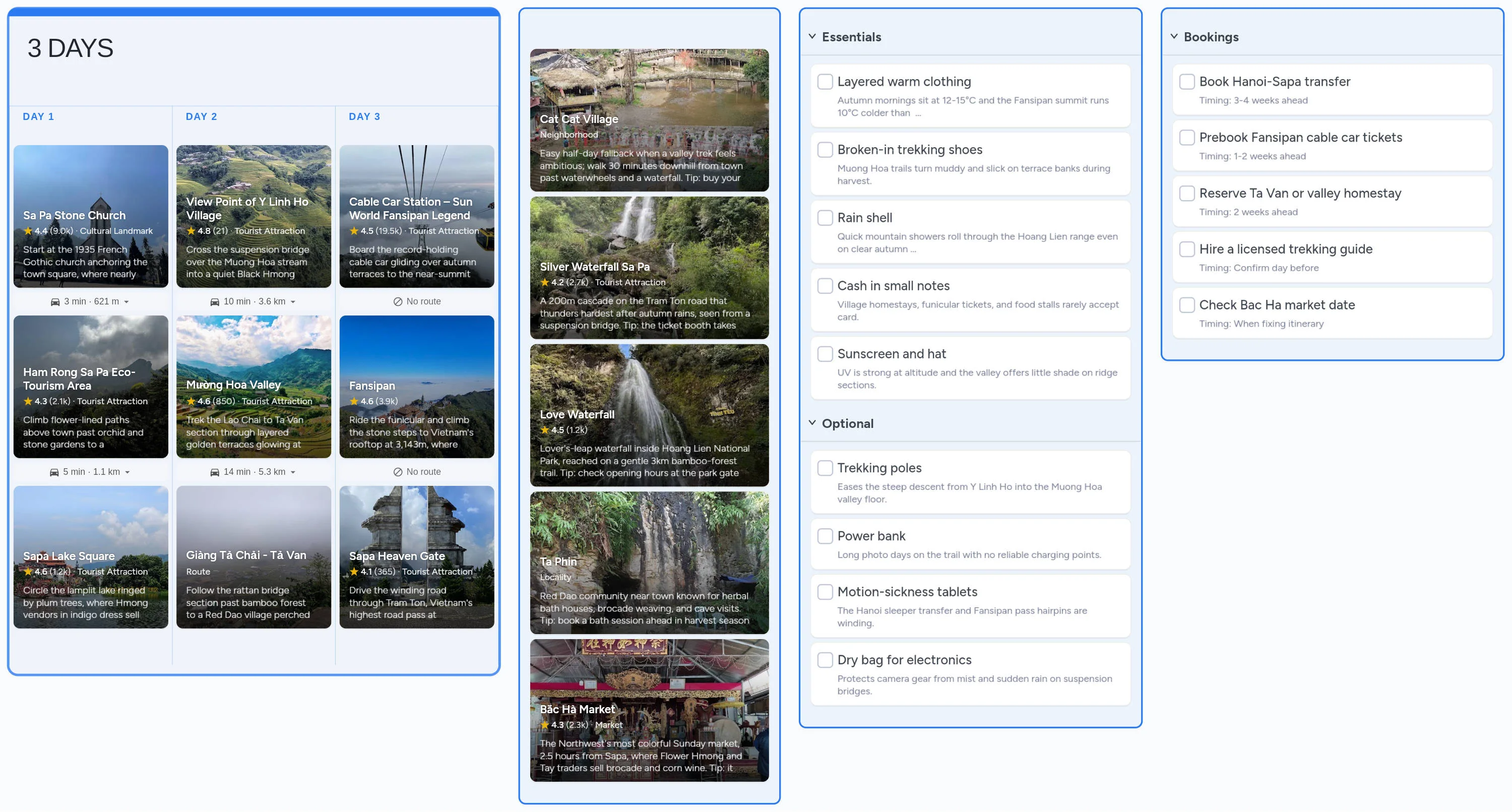Open route options dropdown for 14 min · 5.3 km
1512x812 pixels.
pos(293,472)
